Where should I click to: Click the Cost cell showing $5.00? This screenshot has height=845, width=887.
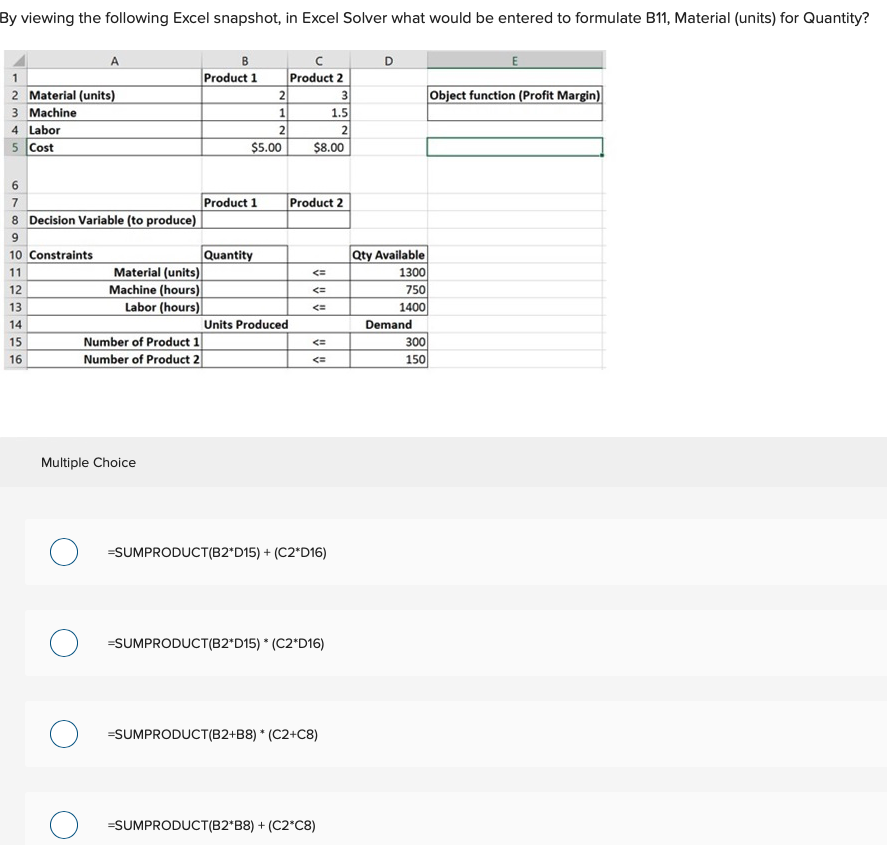(265, 146)
